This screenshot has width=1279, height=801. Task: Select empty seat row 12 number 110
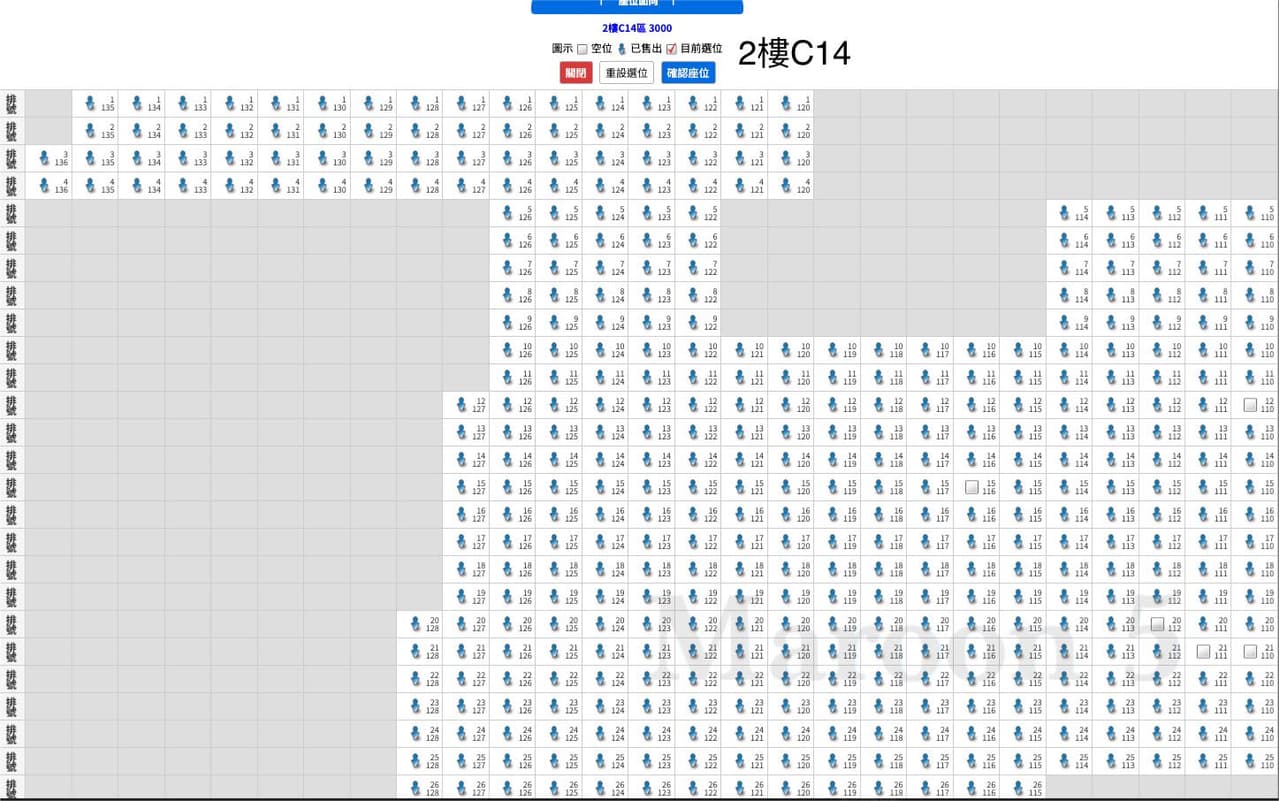1250,405
